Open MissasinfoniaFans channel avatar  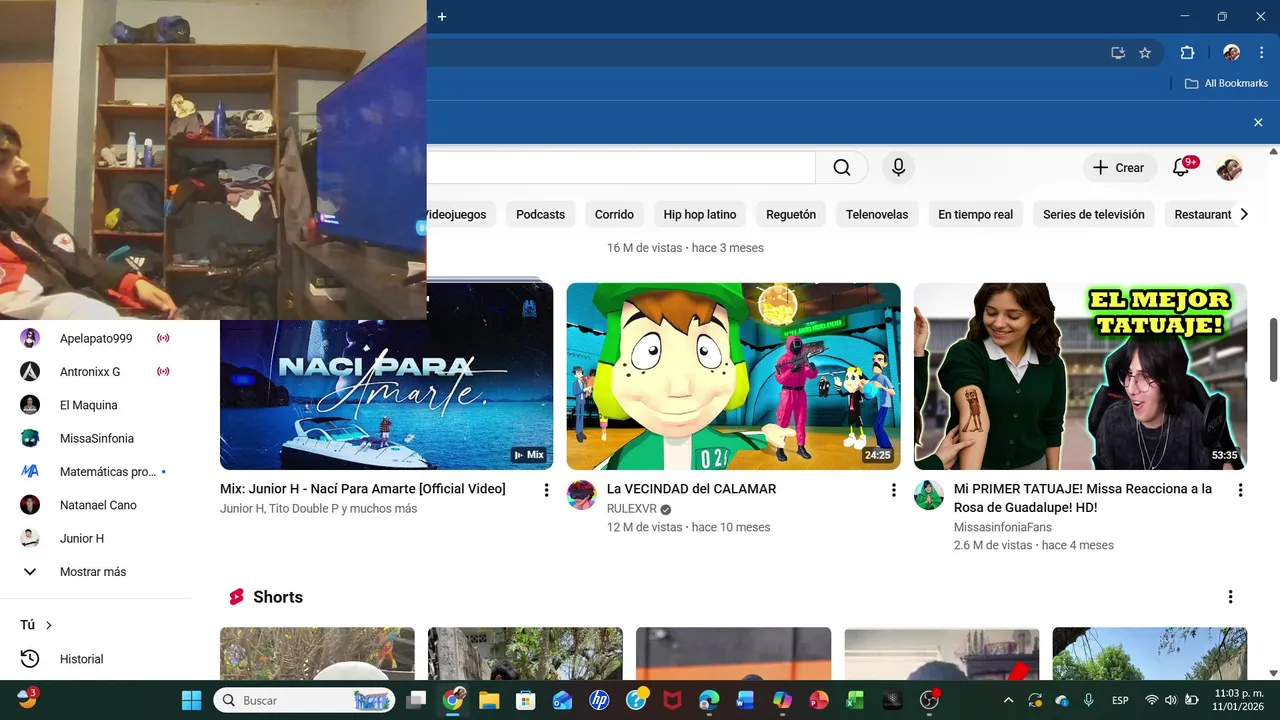coord(928,495)
